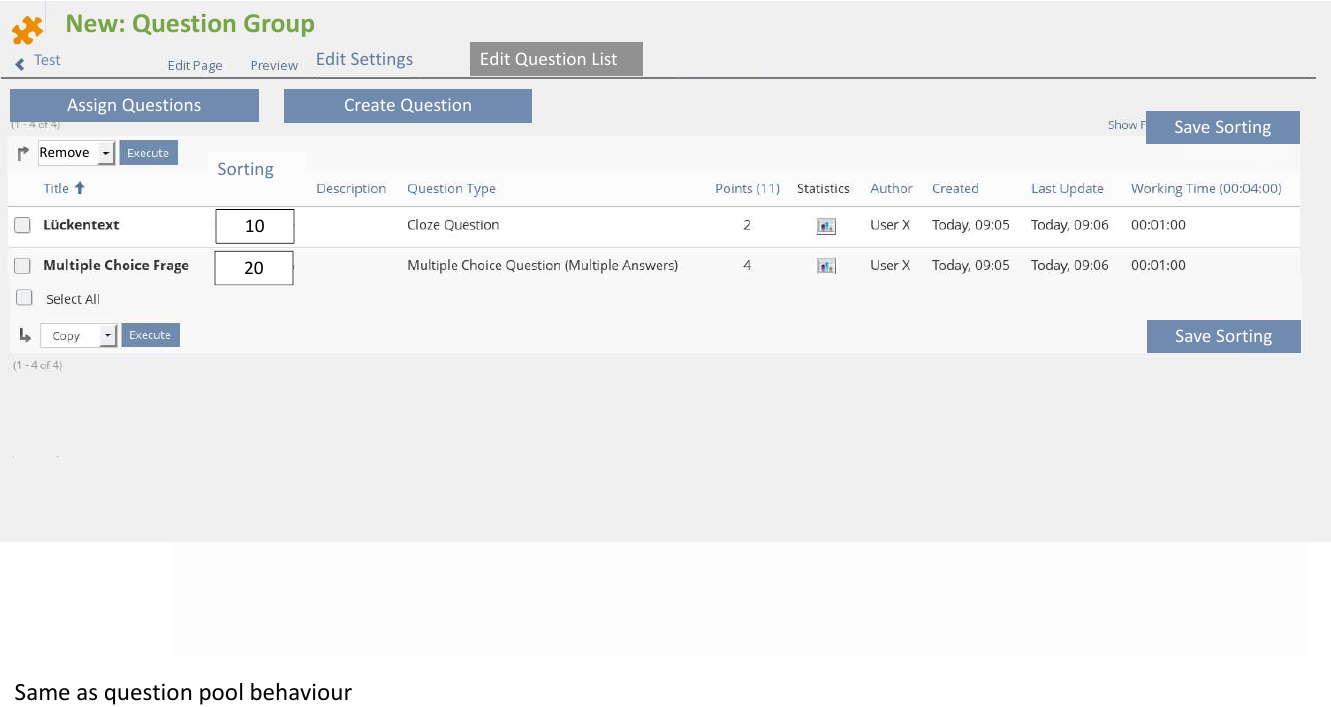This screenshot has height=707, width=1331.
Task: Open statistics icon for Lückentext row
Action: [x=825, y=227]
